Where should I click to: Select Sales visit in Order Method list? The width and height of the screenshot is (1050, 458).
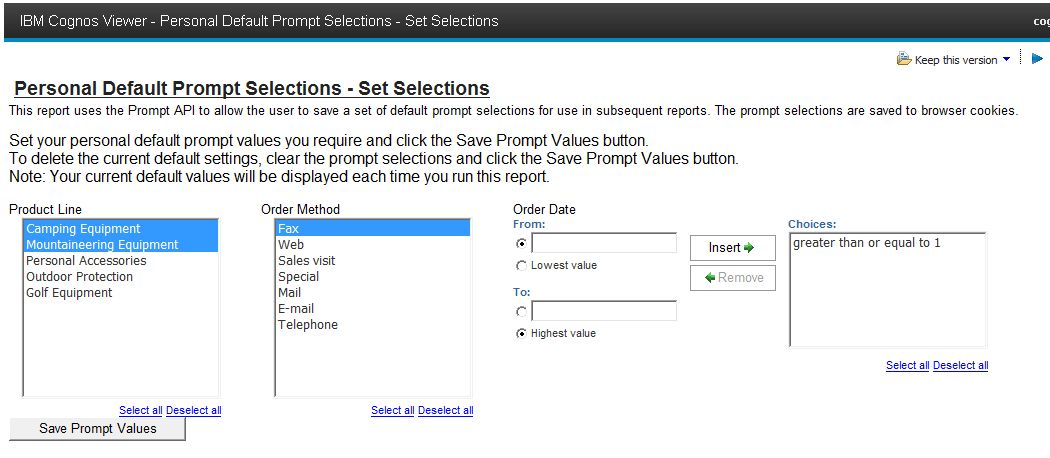(306, 261)
